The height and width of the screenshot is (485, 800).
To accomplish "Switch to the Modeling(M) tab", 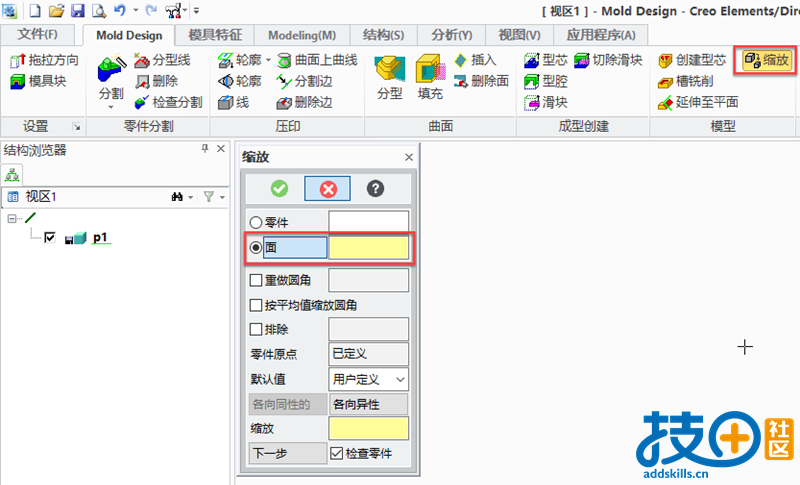I will click(302, 35).
